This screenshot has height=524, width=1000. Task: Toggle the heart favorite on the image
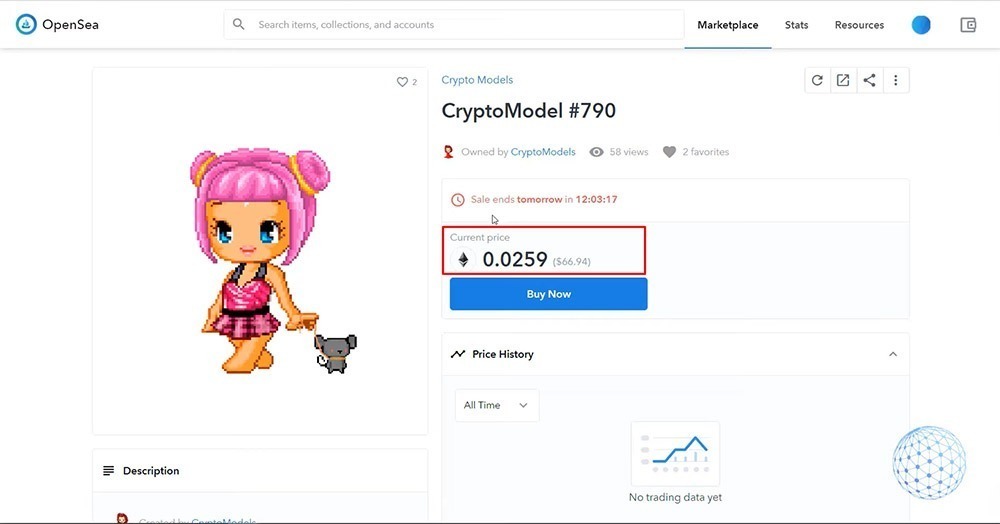coord(402,82)
